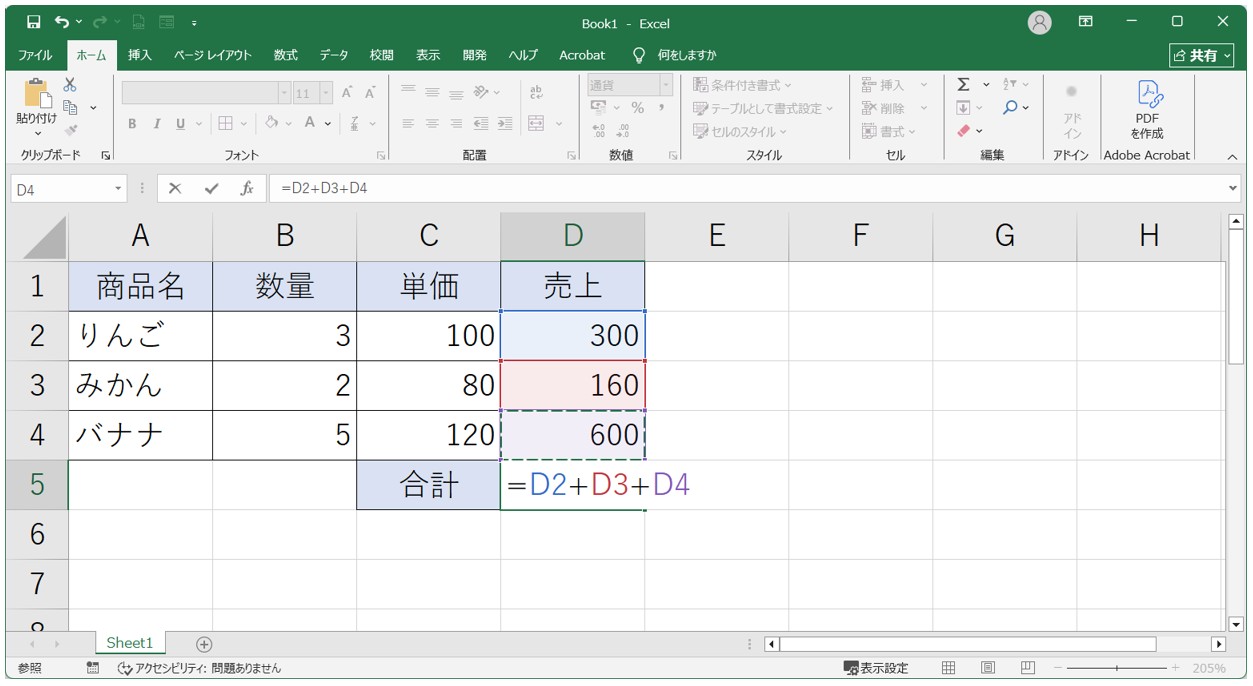Click the Fill down-arrow icon in editing group
This screenshot has width=1253, height=686.
(964, 108)
